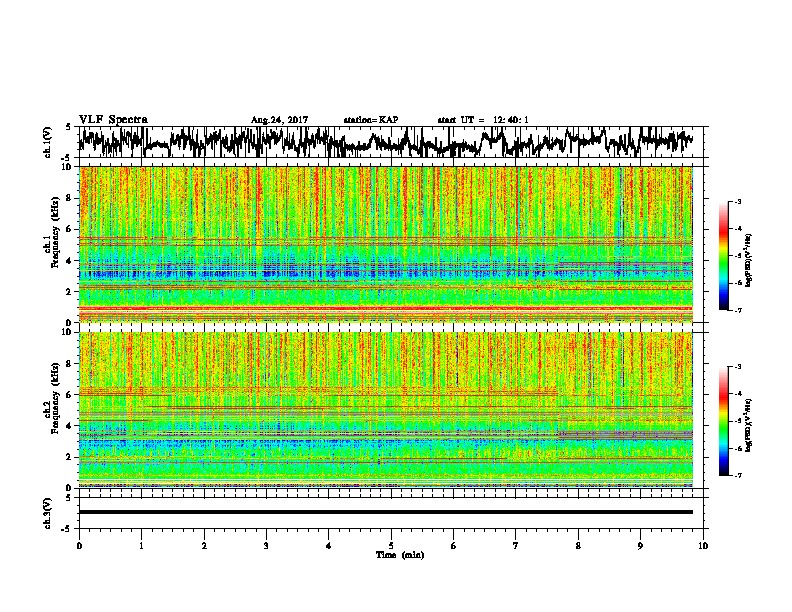The width and height of the screenshot is (792, 612).
Task: Click the "8" tick on the time axis
Action: 578,546
